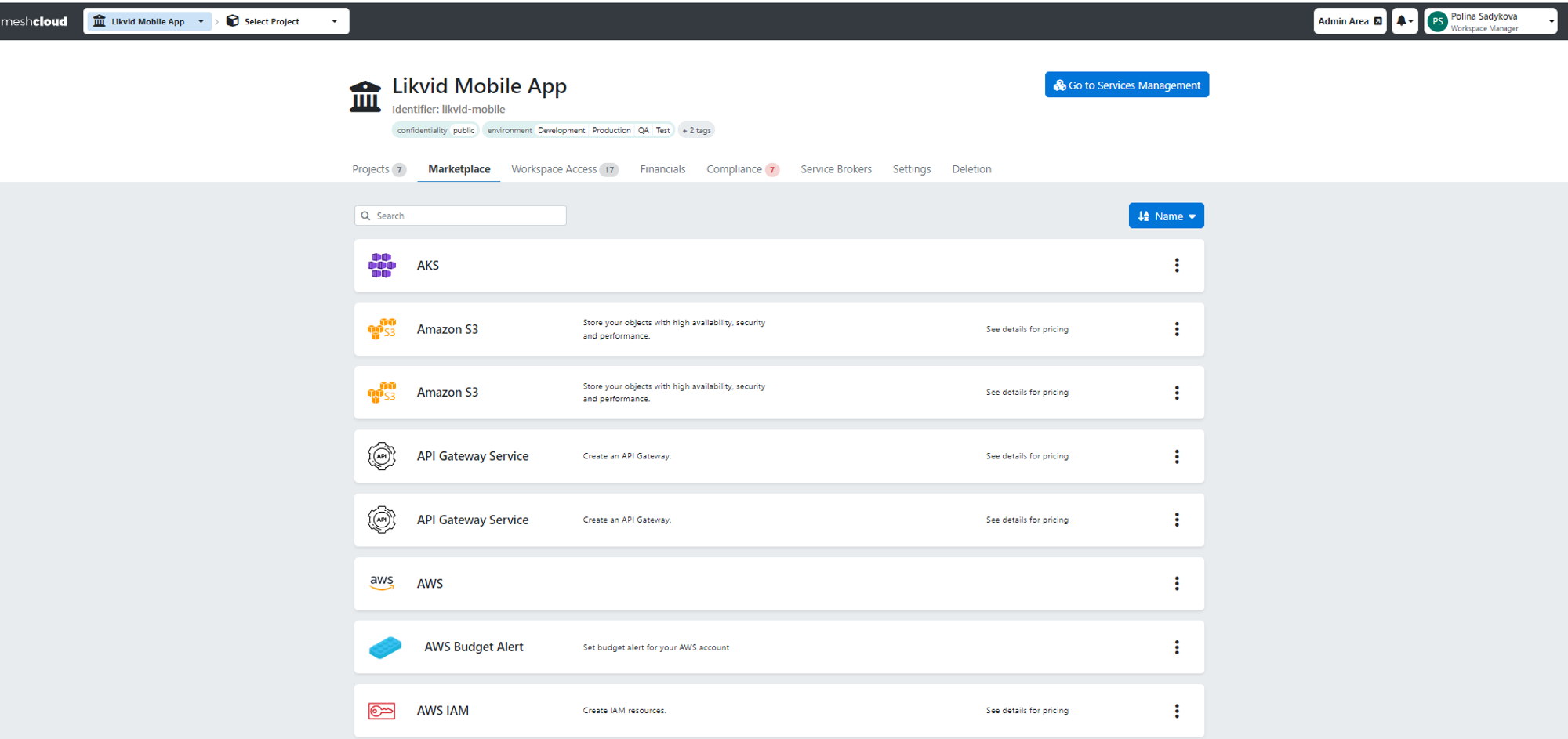The height and width of the screenshot is (739, 1568).
Task: Open the Workspace Access tab
Action: [564, 169]
